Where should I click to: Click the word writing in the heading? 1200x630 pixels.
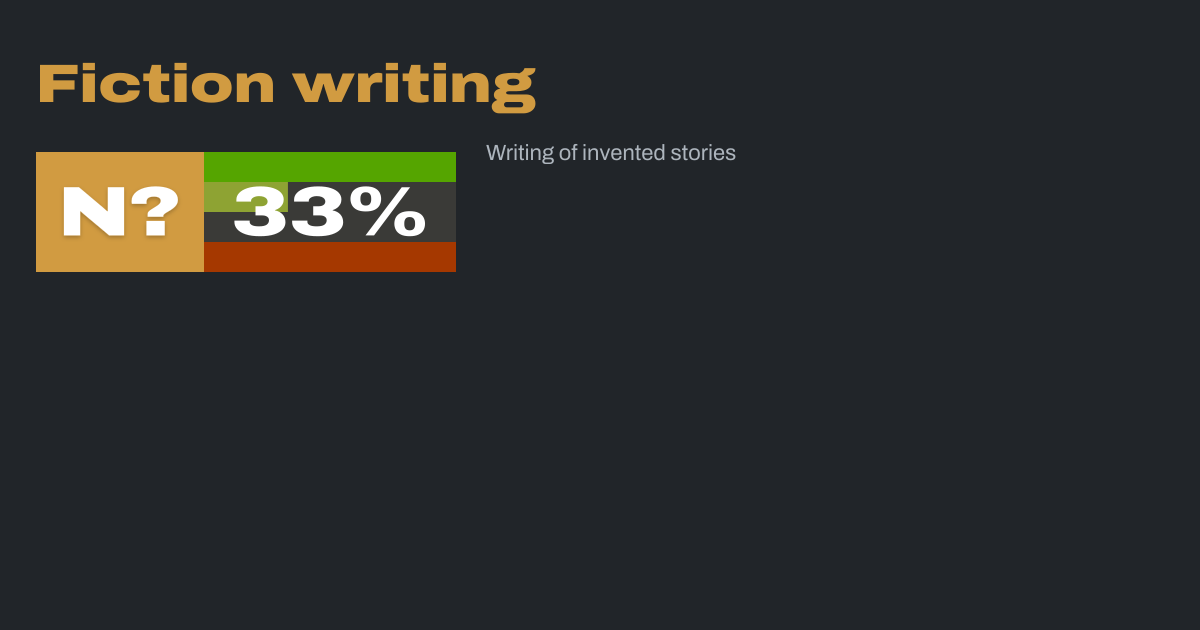click(x=414, y=86)
